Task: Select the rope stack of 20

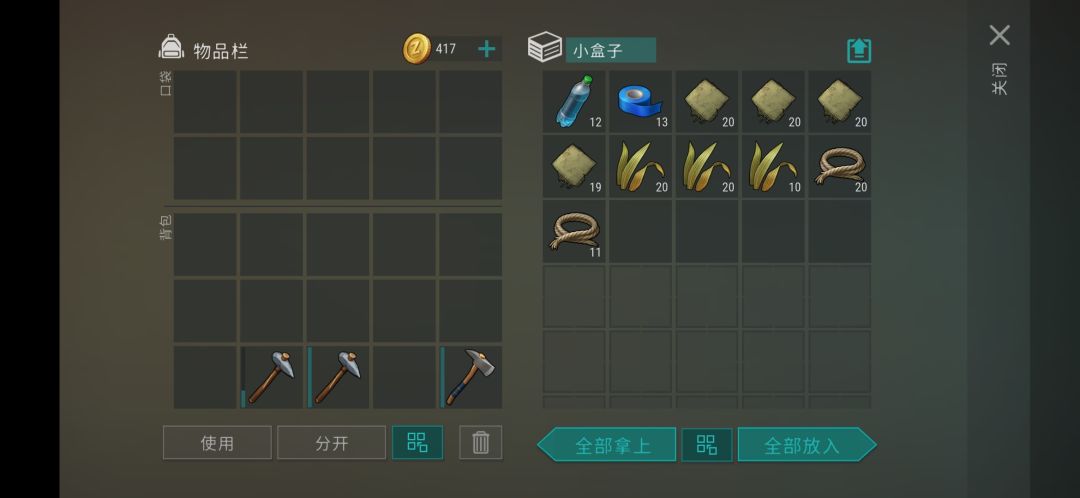Action: click(x=840, y=166)
